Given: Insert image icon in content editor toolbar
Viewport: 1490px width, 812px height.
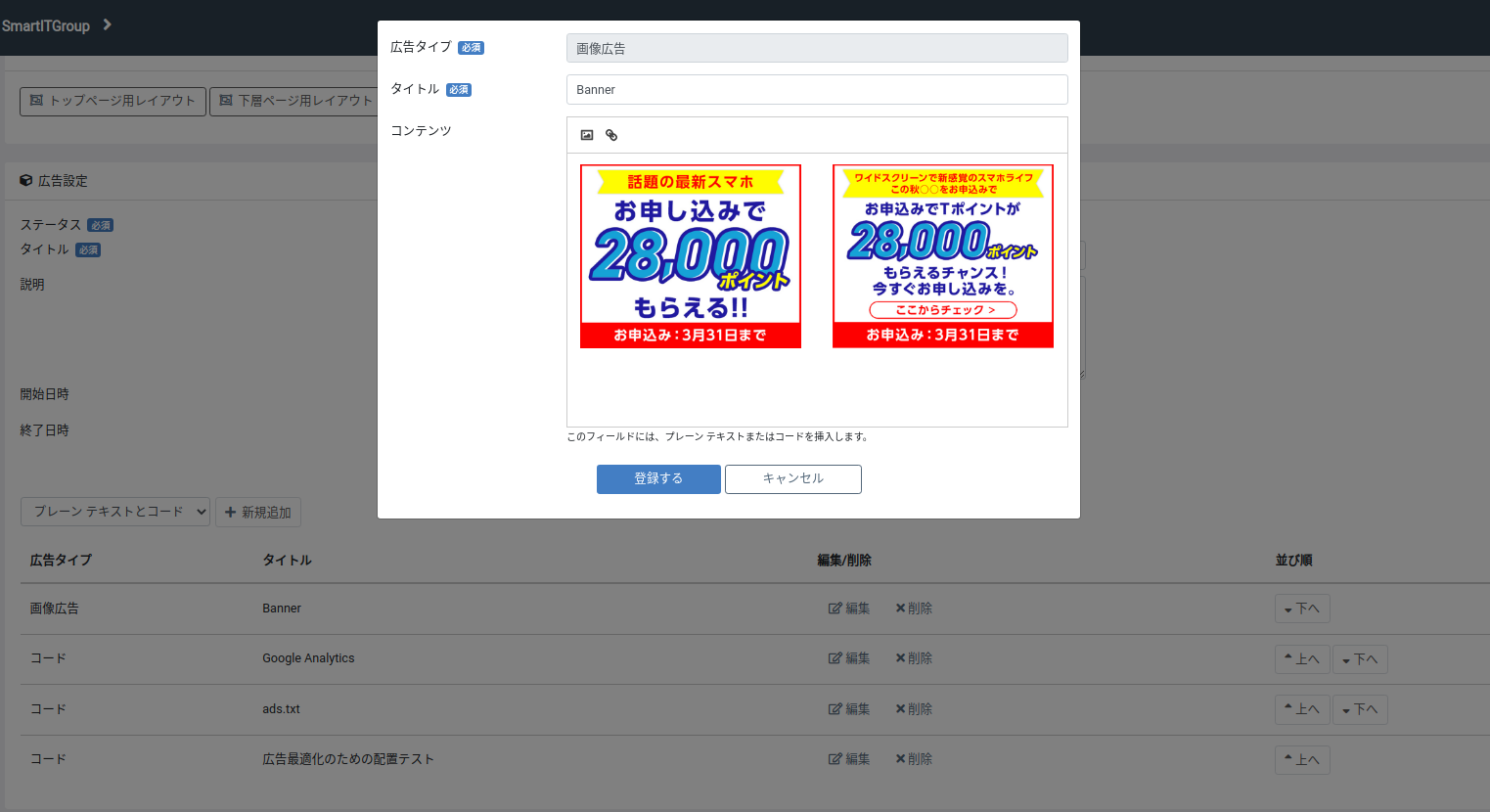Looking at the screenshot, I should [587, 135].
